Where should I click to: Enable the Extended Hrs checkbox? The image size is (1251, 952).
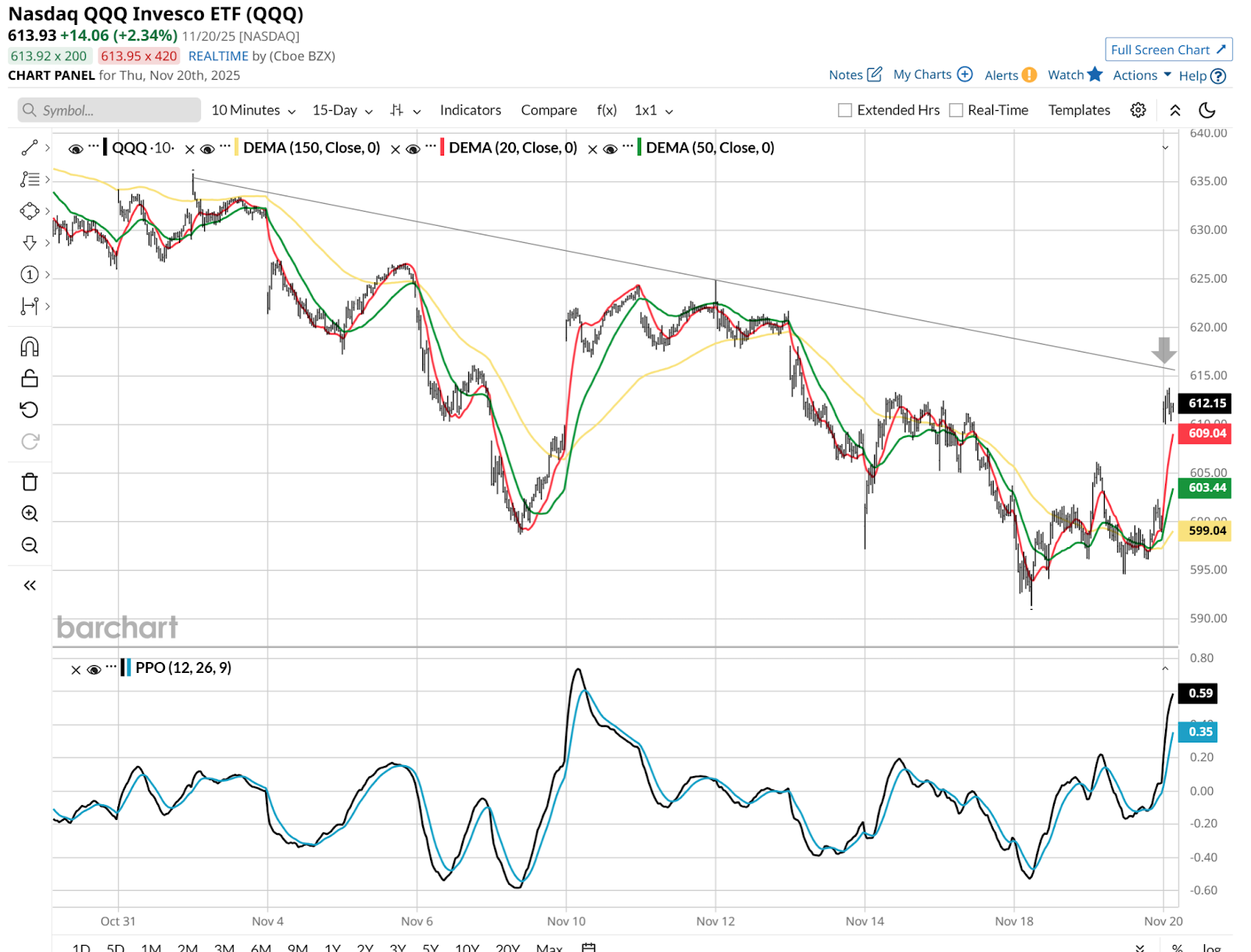click(844, 110)
